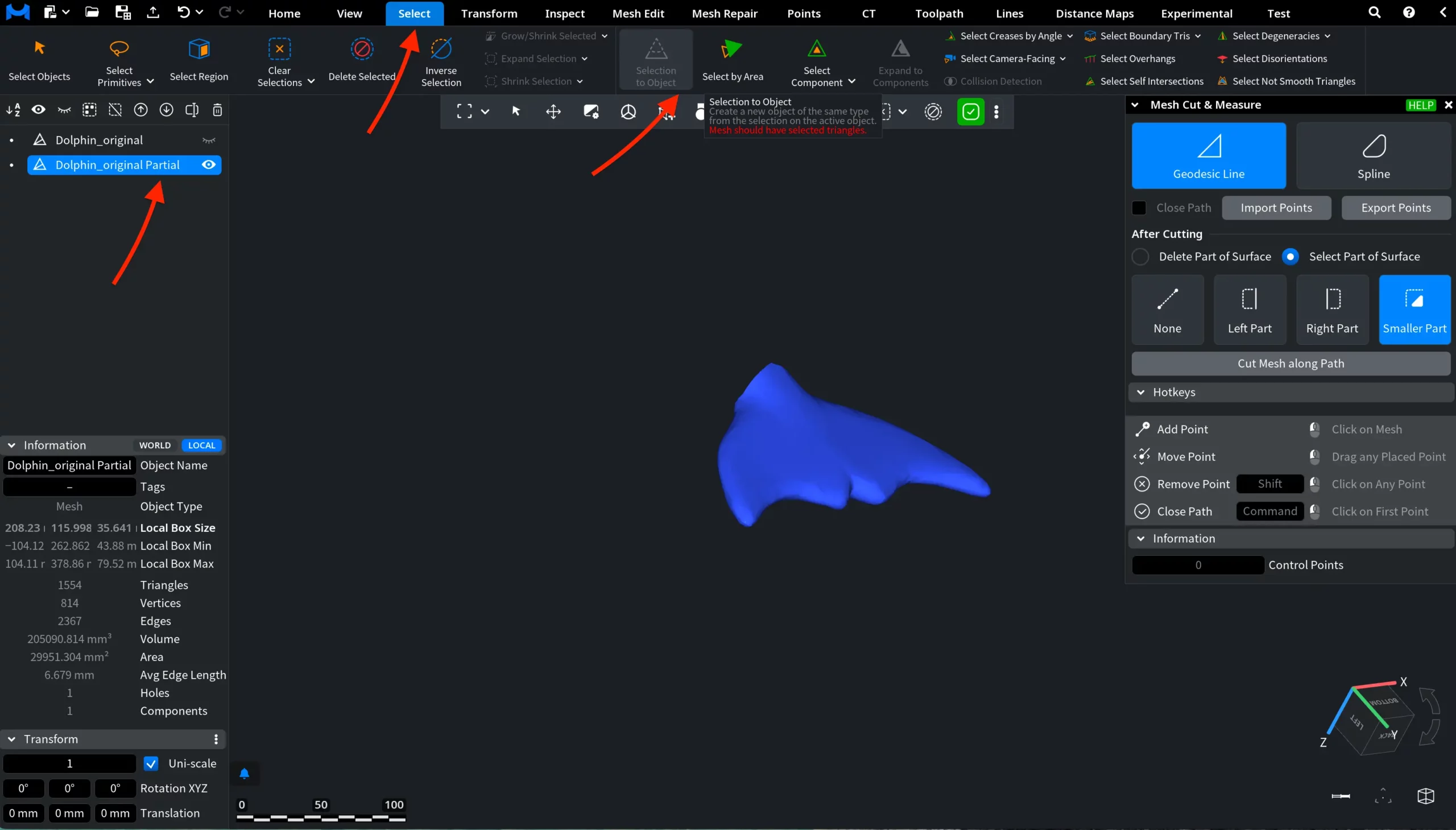This screenshot has height=830, width=1456.
Task: Toggle visibility of Dolphin_original Partial
Action: [x=209, y=165]
